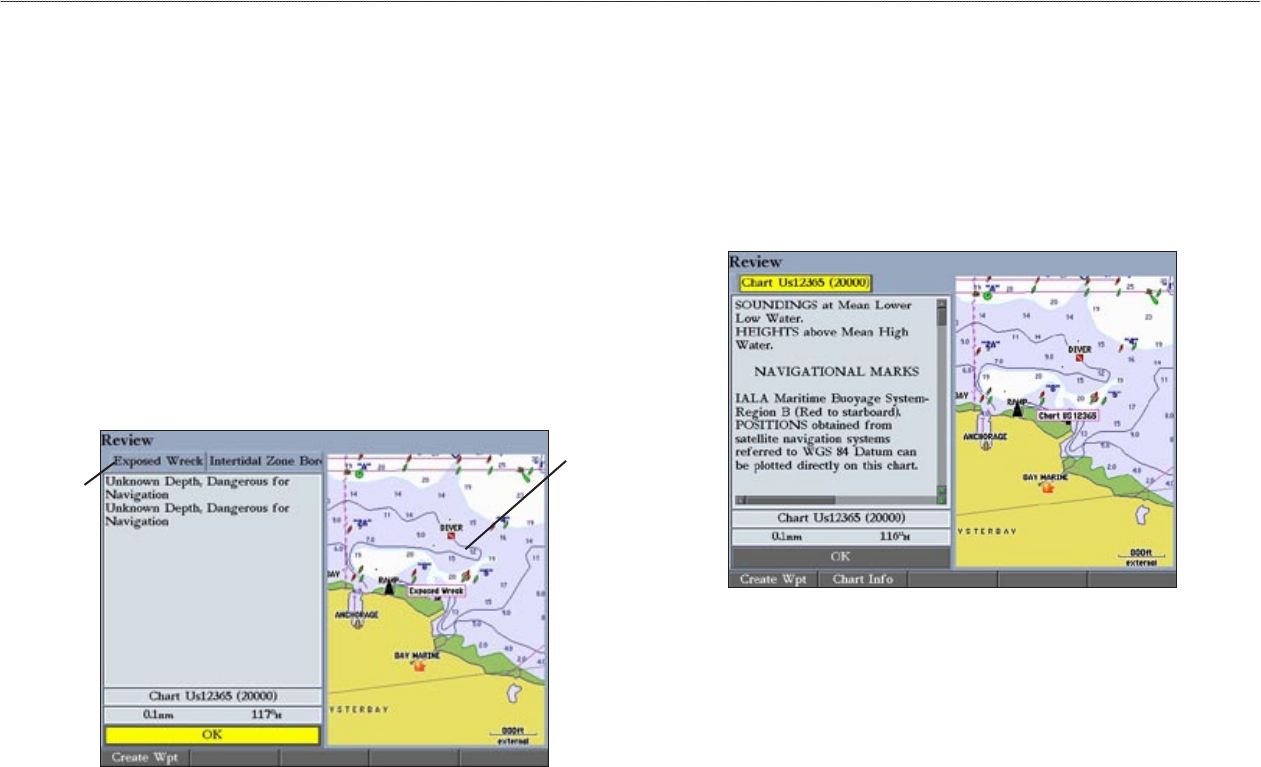Click the green circle marker on Exposed Wreck map
1261x767 pixels.
click(359, 473)
